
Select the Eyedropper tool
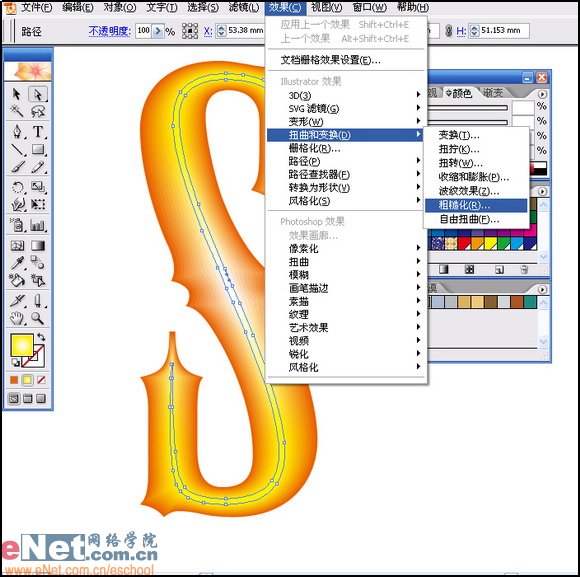[x=17, y=263]
